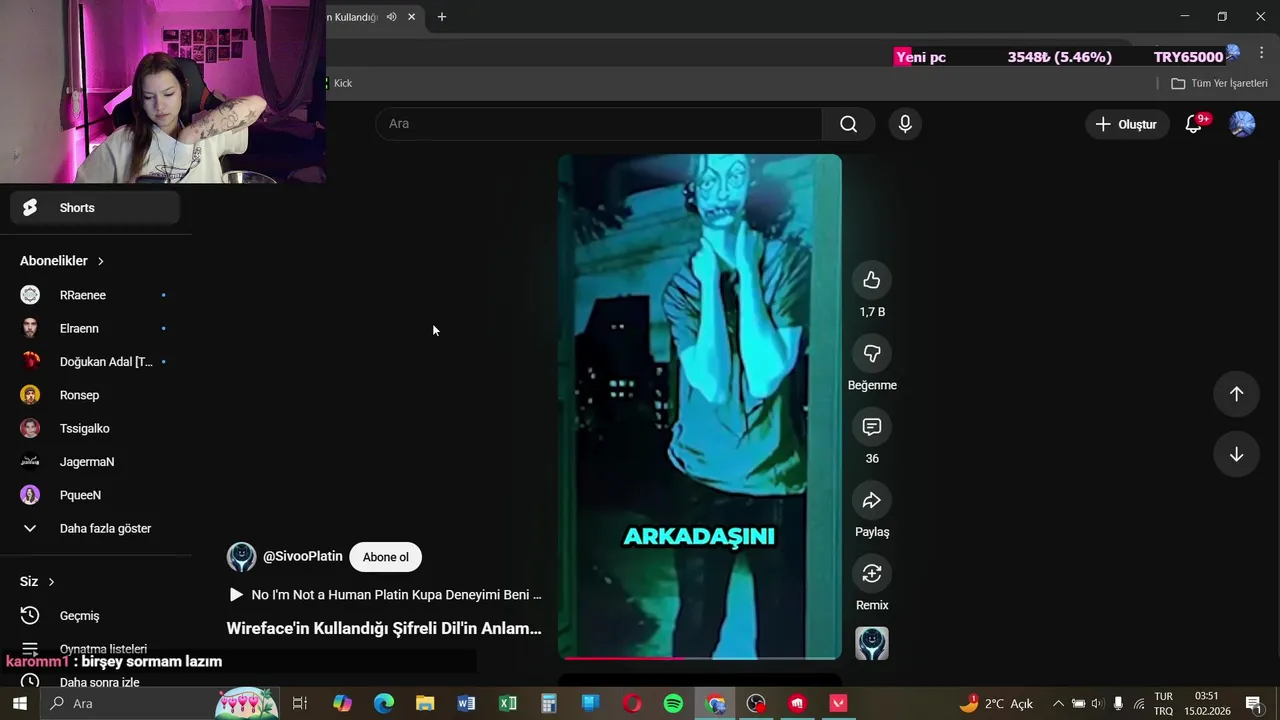Open RRaenee subscription channel
Screen dimensions: 1280x720
(x=95, y=295)
